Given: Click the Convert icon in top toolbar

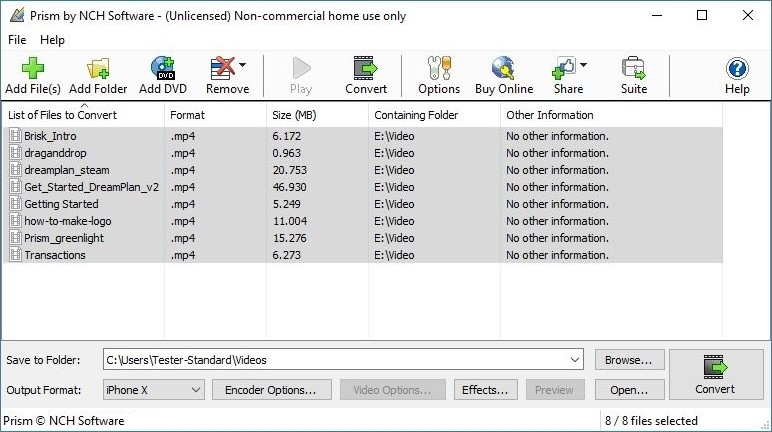Looking at the screenshot, I should tap(366, 69).
